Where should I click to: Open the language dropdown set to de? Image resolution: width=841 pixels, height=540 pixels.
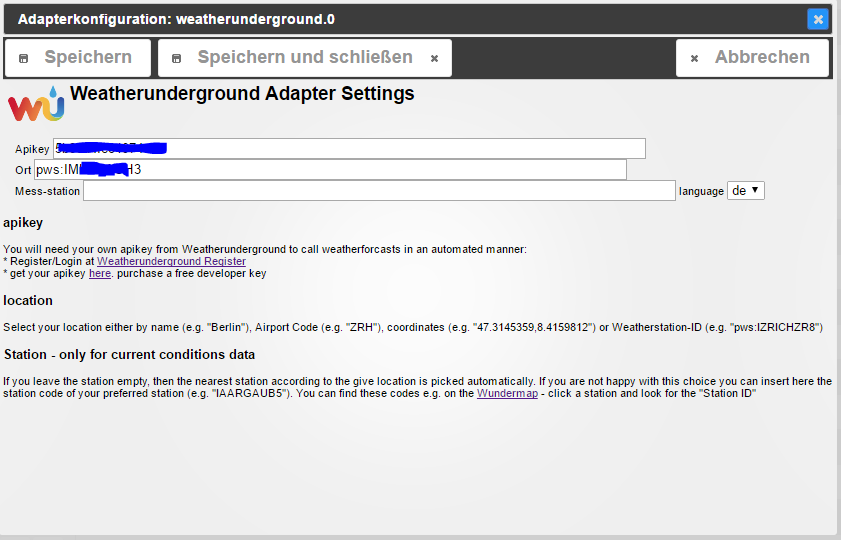[746, 190]
